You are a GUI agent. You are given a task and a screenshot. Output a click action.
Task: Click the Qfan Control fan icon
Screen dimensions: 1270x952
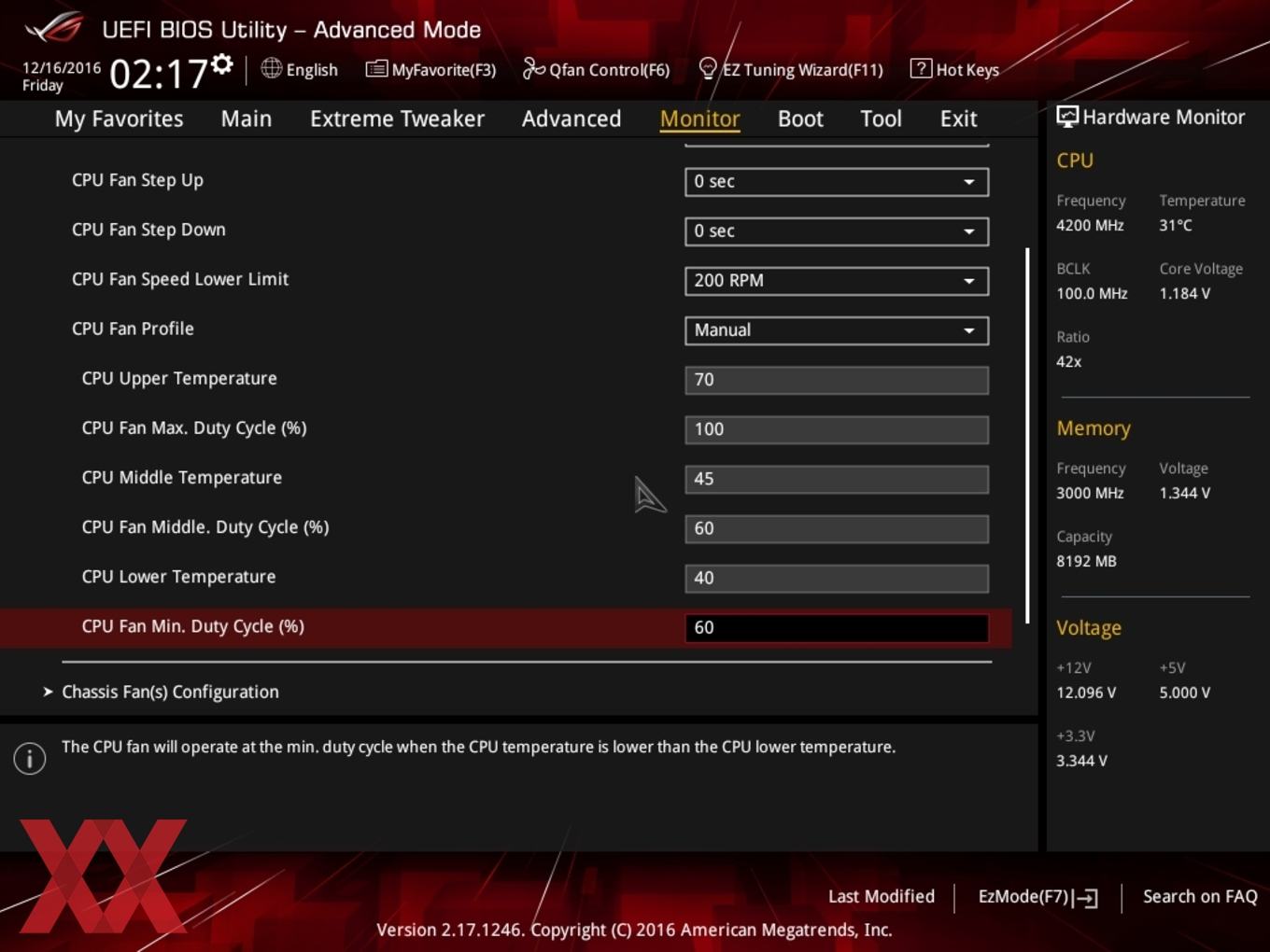(533, 68)
